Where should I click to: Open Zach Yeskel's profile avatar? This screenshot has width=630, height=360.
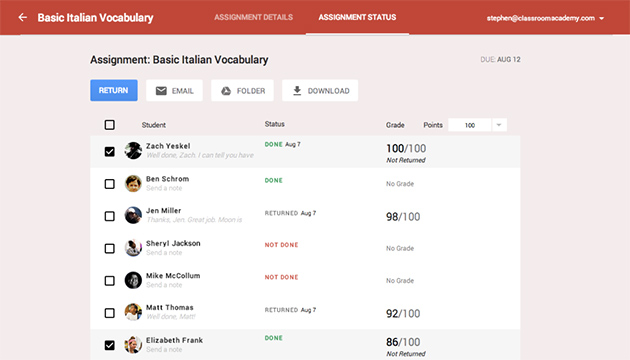133,151
